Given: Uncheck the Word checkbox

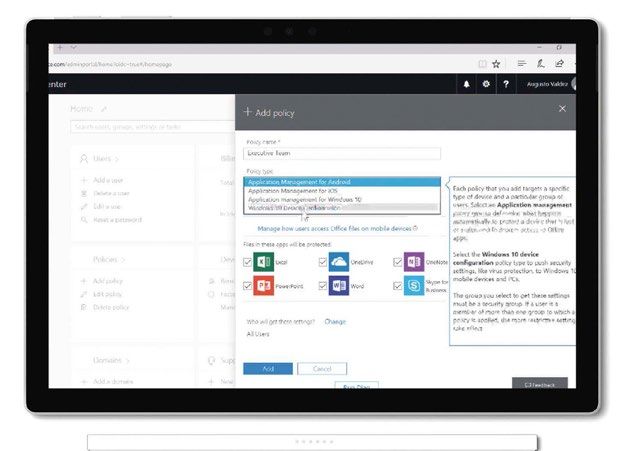Looking at the screenshot, I should click(x=323, y=286).
